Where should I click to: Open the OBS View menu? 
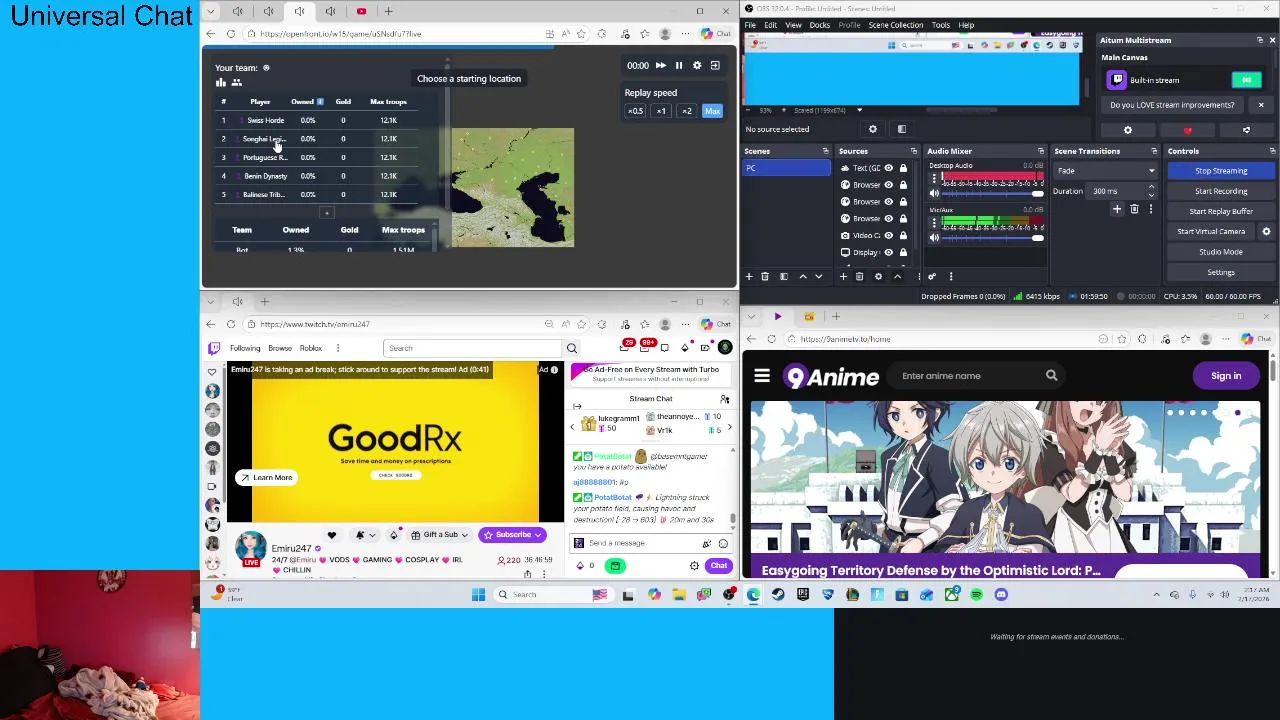coord(793,25)
